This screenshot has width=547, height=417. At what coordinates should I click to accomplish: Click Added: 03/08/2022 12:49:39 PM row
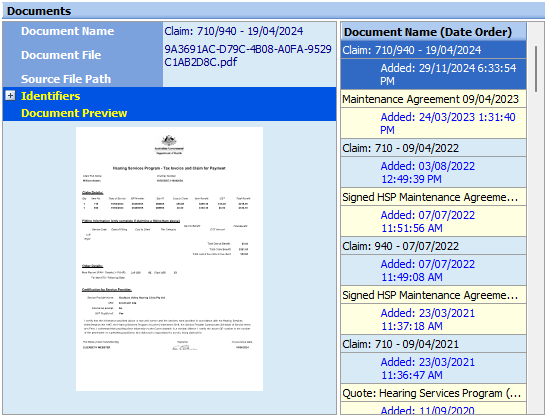pyautogui.click(x=434, y=172)
